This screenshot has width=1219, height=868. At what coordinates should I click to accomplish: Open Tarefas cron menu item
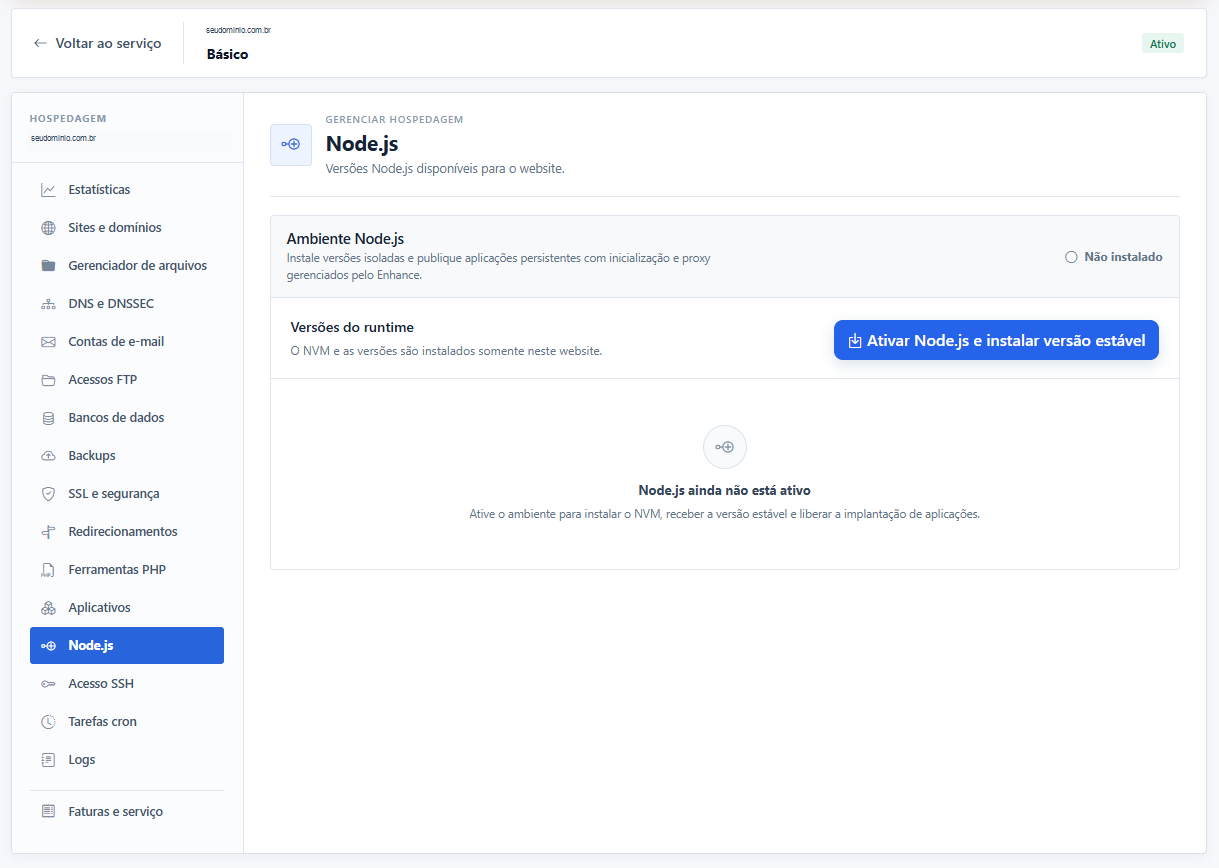[x=127, y=722]
